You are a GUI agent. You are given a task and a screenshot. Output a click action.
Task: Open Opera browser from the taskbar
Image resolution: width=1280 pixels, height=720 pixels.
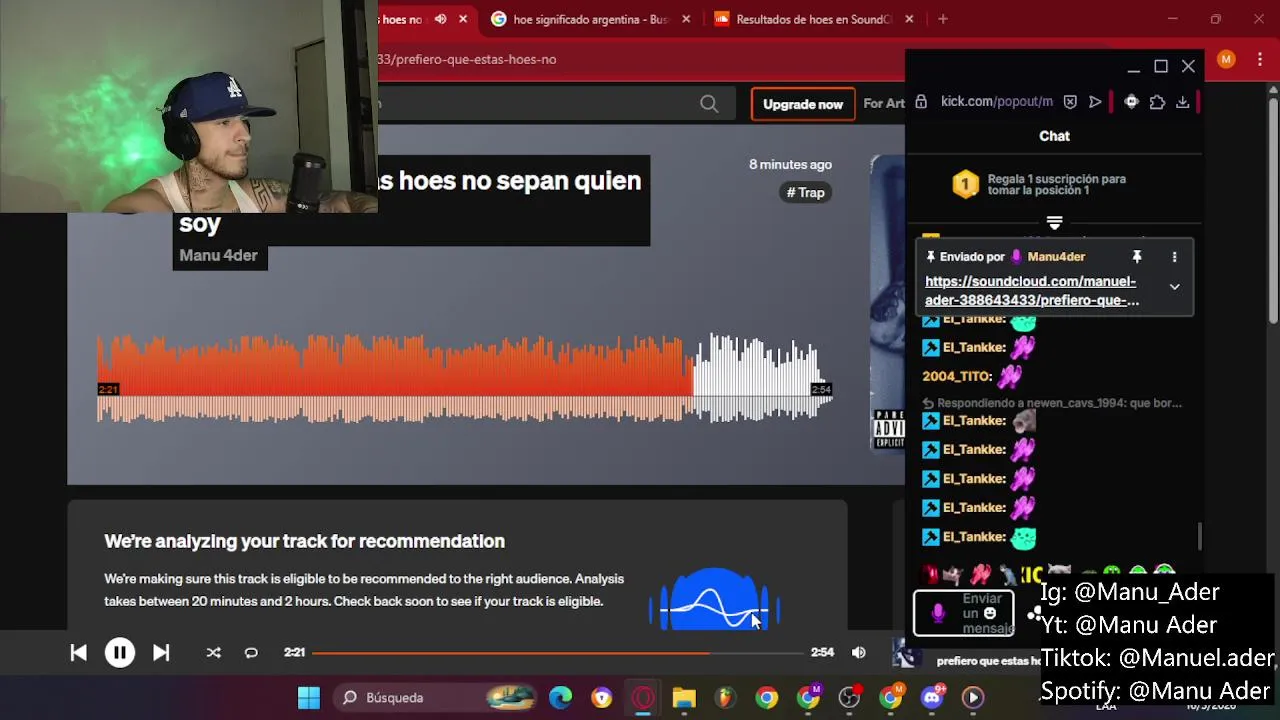tap(643, 697)
